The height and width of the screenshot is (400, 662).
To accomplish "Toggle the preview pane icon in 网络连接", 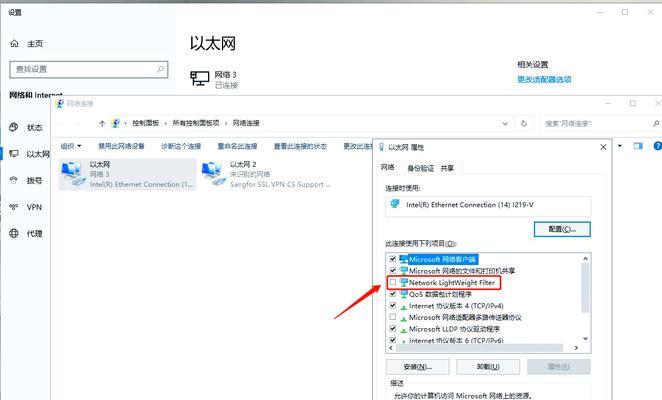I will coord(638,146).
